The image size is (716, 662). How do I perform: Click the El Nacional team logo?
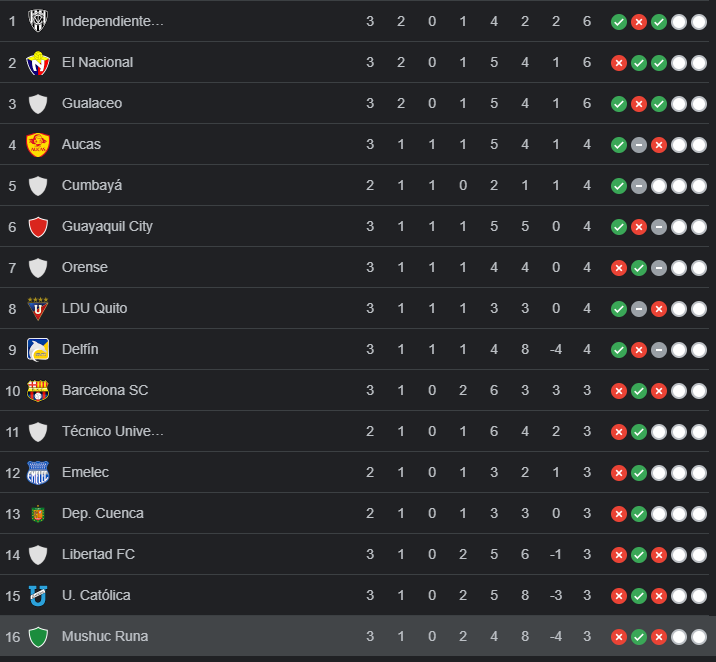pyautogui.click(x=38, y=63)
